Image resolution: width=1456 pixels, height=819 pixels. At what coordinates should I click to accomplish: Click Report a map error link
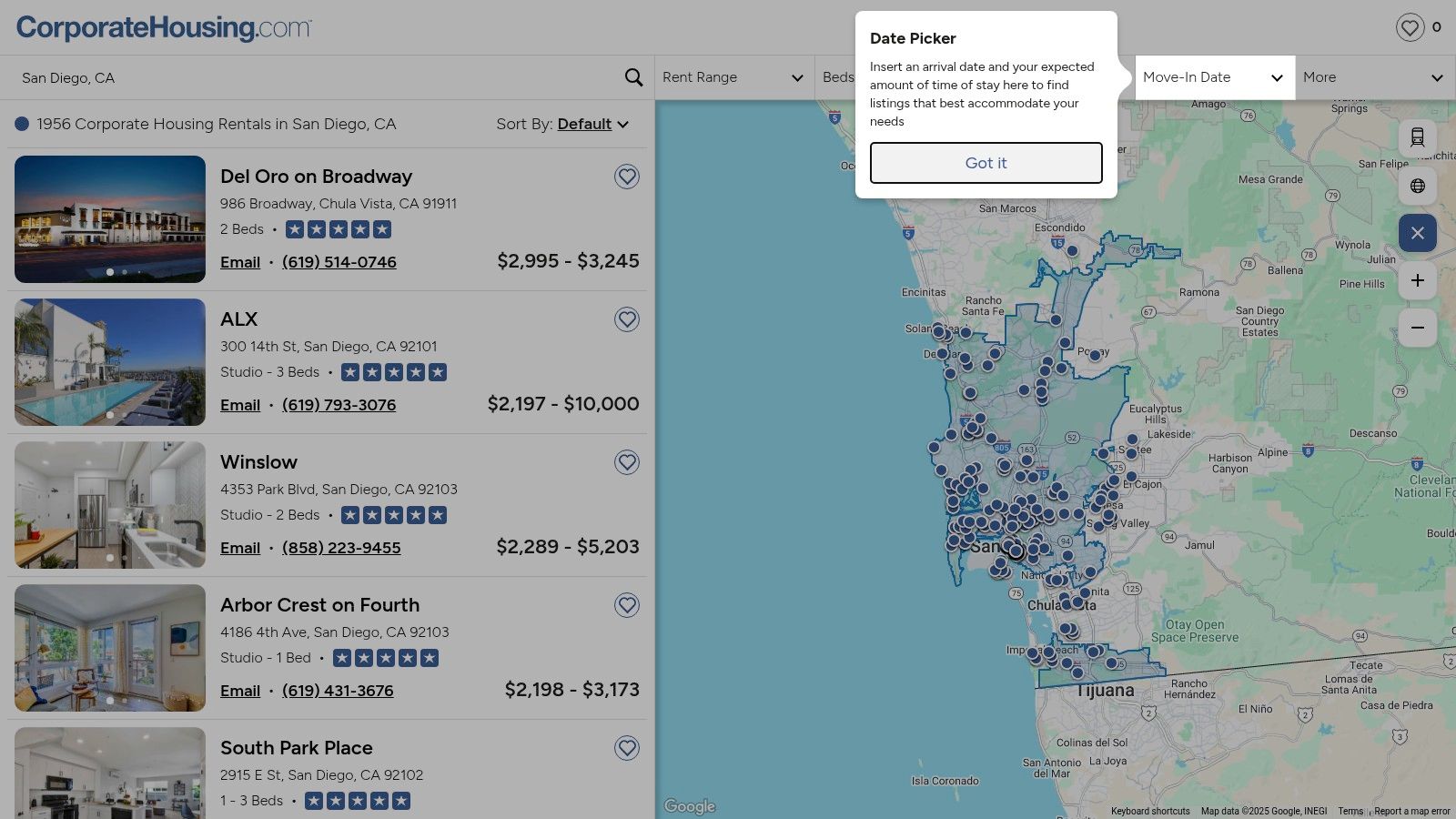pos(1412,811)
